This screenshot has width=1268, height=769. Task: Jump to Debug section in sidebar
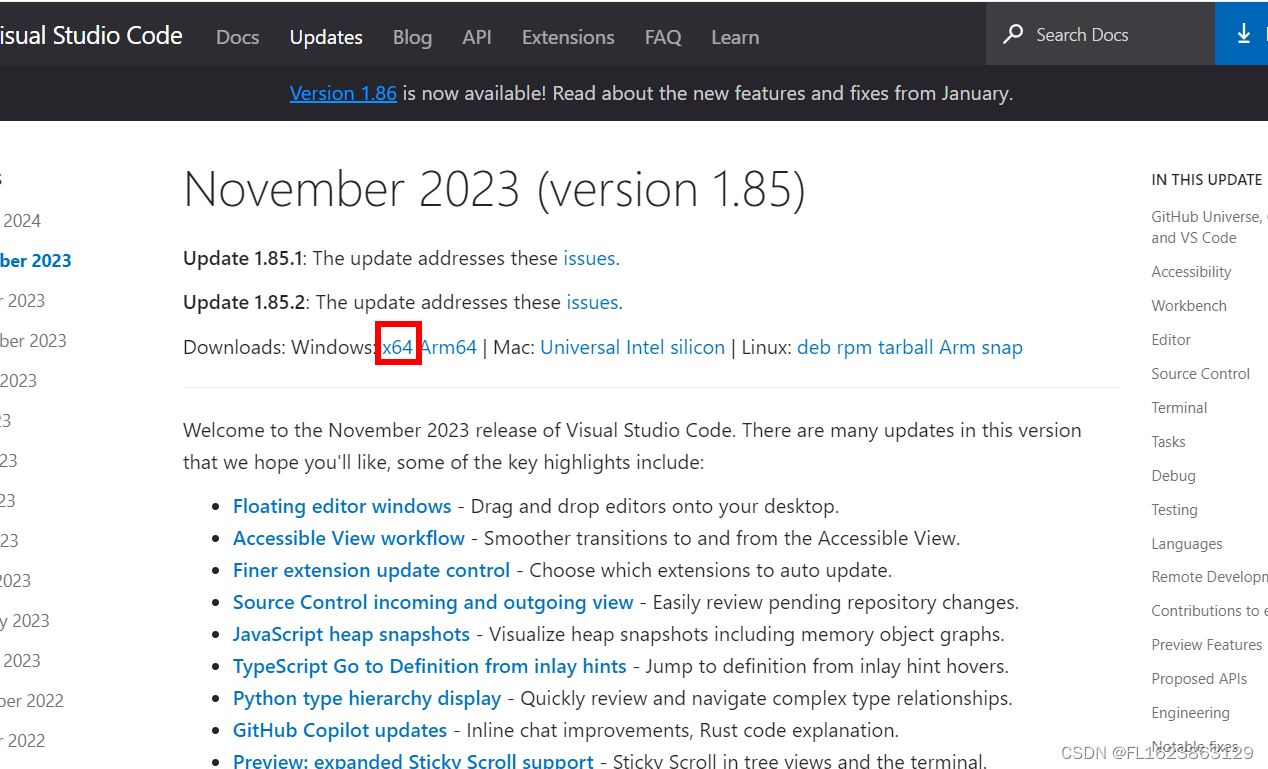(1173, 476)
